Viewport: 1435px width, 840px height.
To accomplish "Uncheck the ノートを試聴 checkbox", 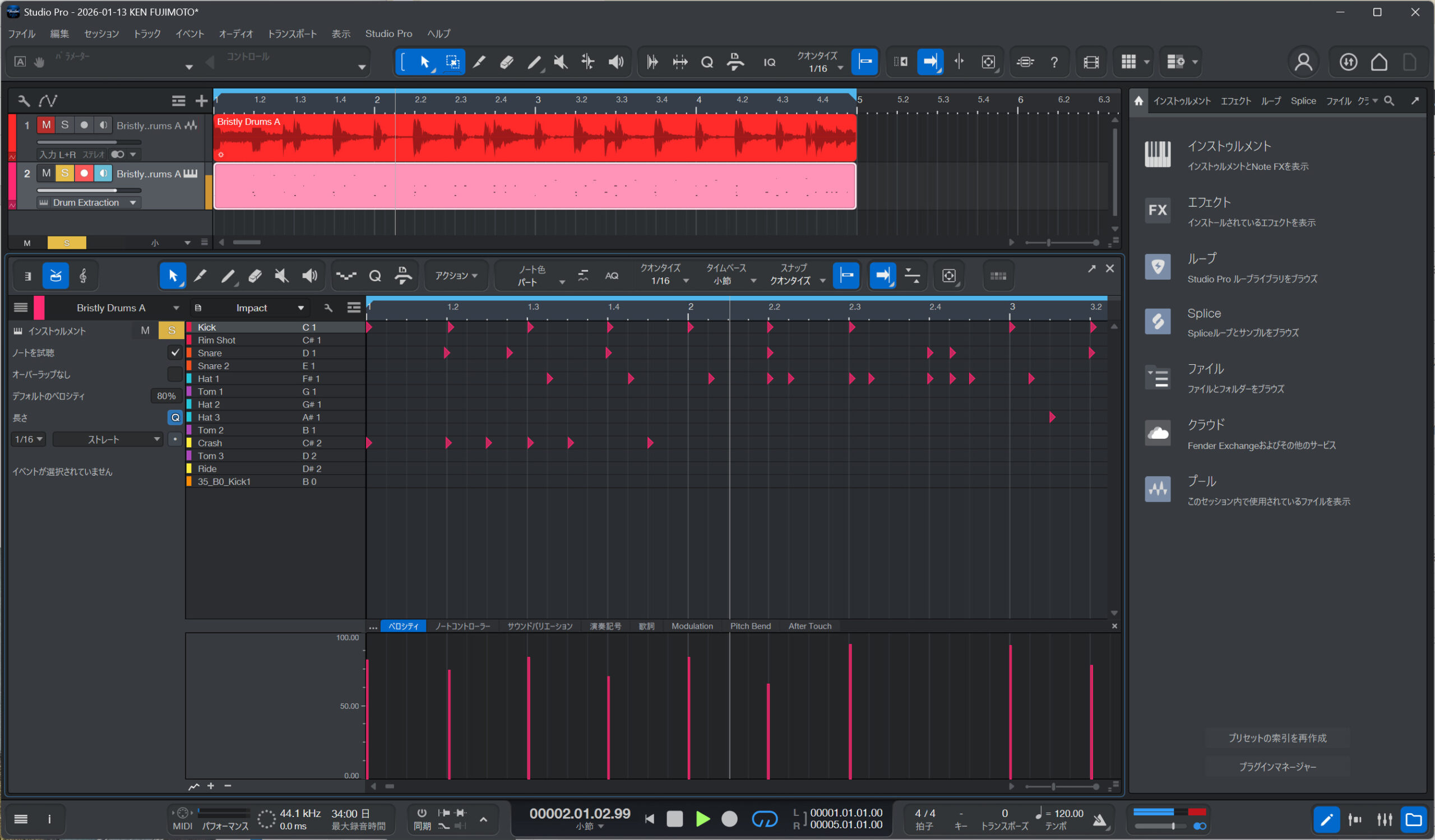I will (175, 353).
